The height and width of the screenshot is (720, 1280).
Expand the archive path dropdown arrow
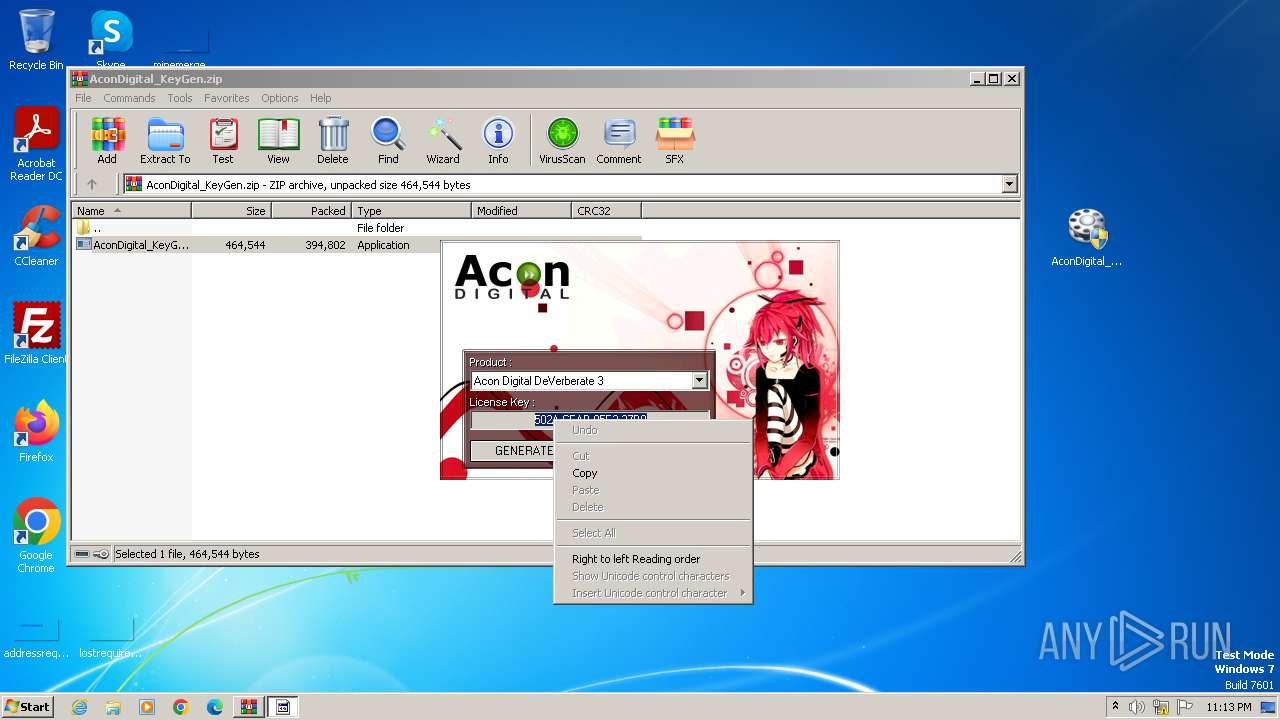[1009, 184]
